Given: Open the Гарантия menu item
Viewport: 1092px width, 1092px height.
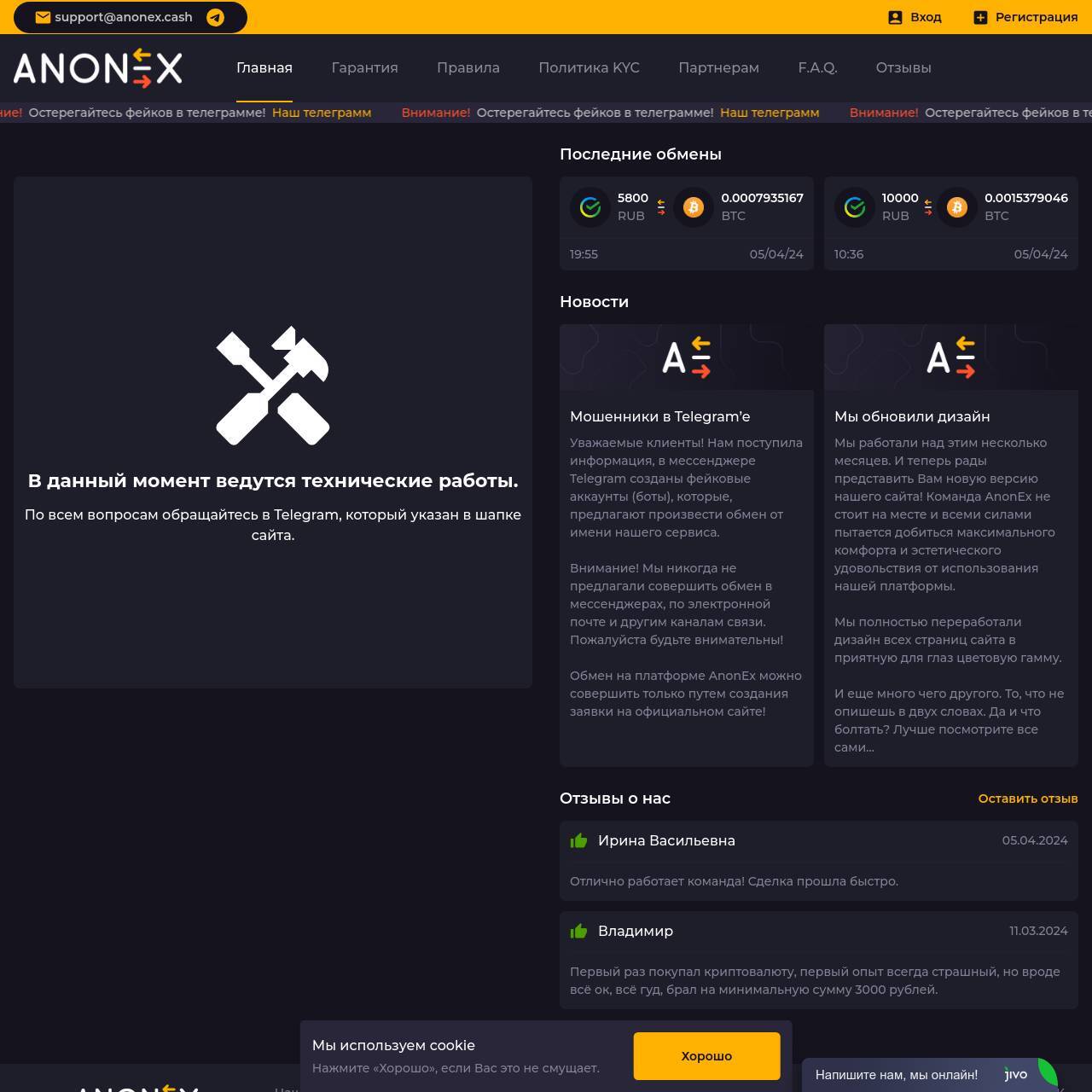Looking at the screenshot, I should (364, 67).
